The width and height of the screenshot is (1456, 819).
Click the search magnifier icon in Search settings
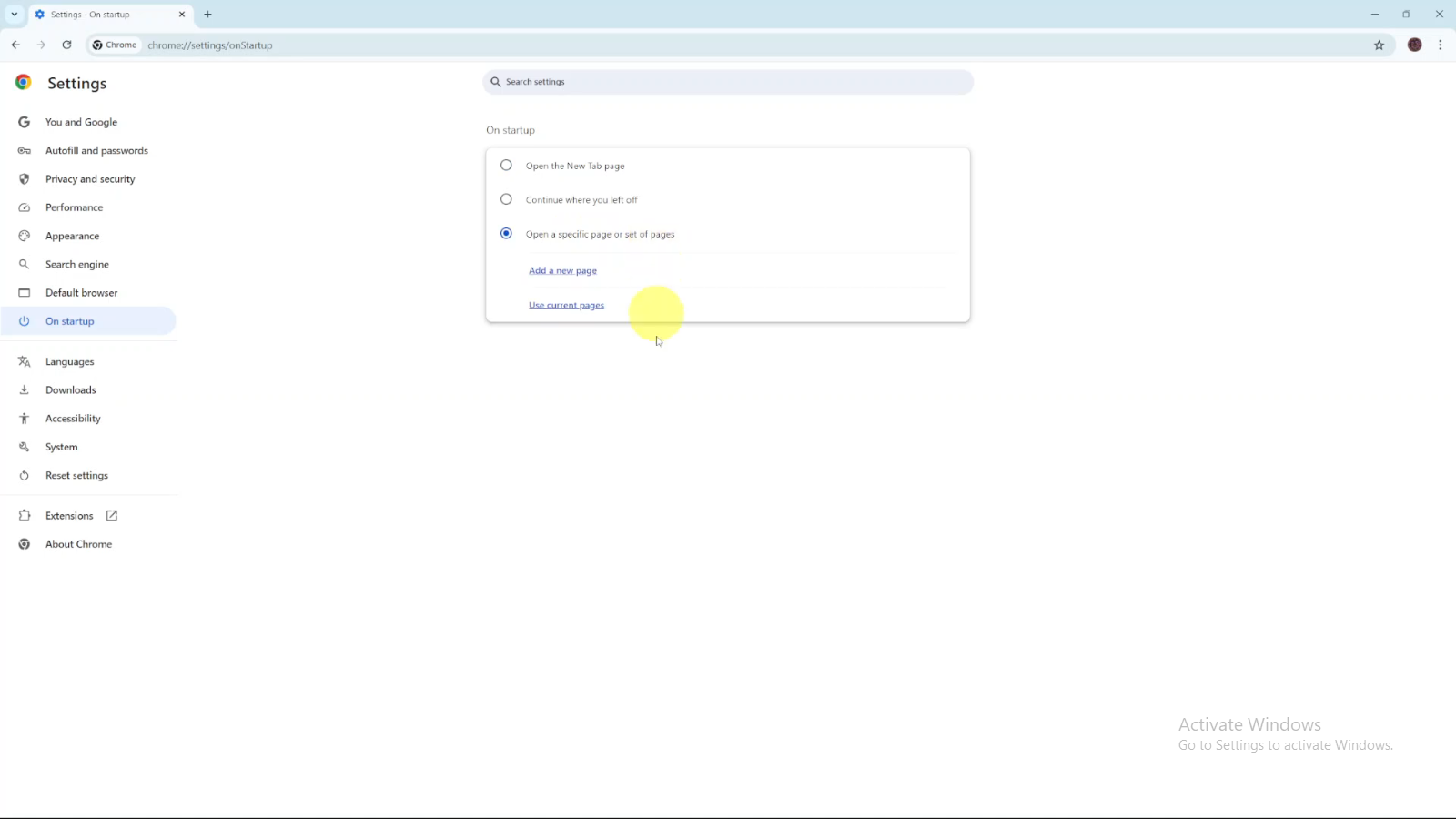pyautogui.click(x=496, y=82)
